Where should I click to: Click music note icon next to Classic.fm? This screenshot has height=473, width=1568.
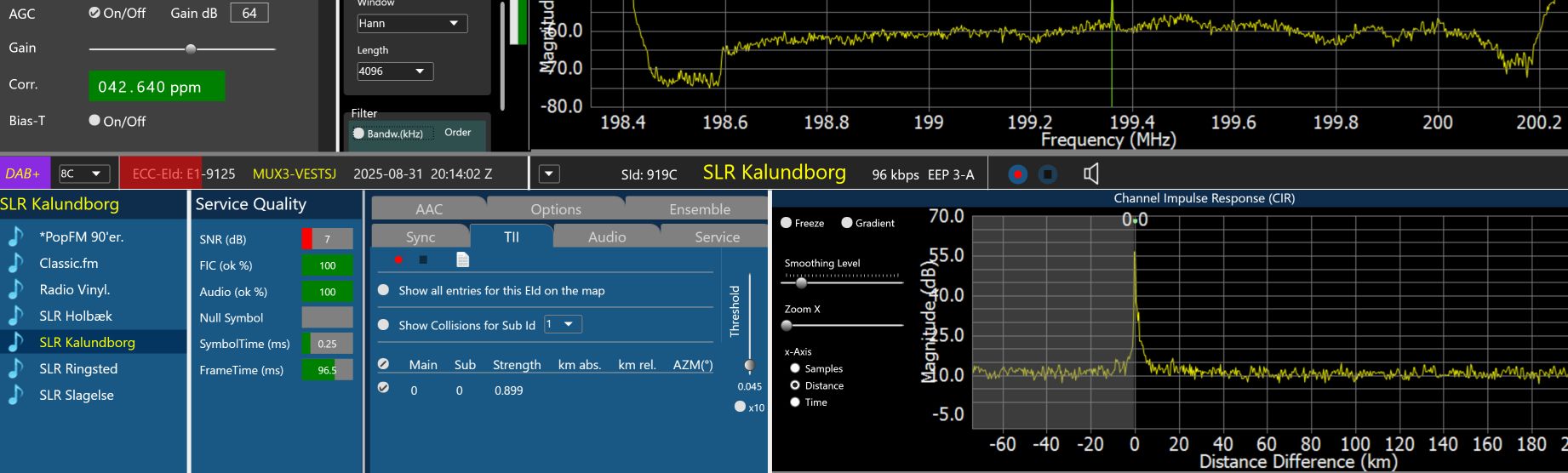[16, 264]
